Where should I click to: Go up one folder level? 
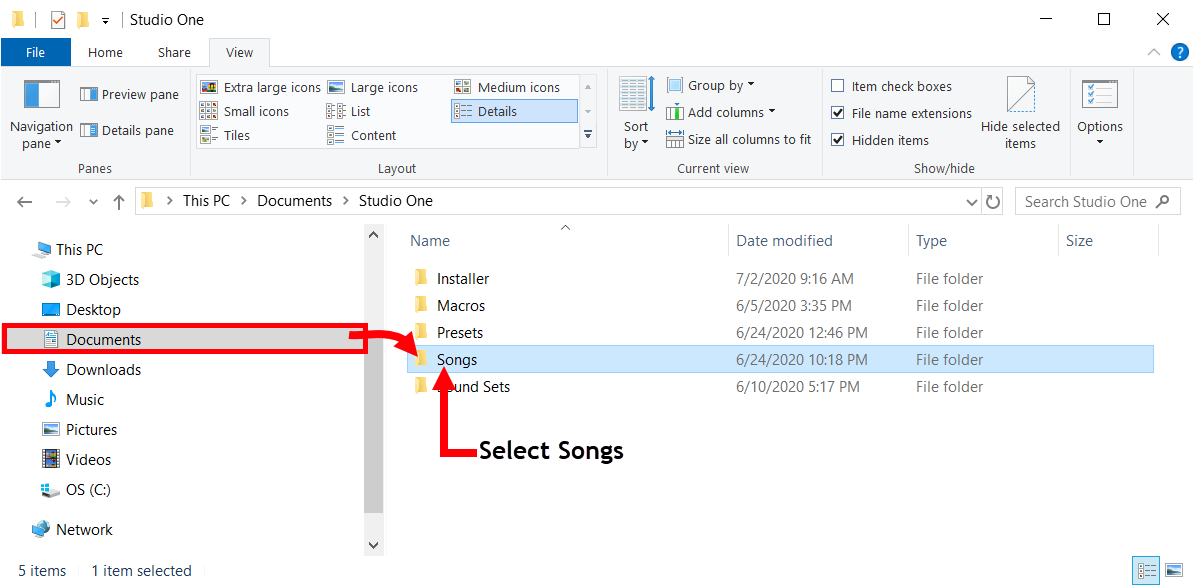119,202
